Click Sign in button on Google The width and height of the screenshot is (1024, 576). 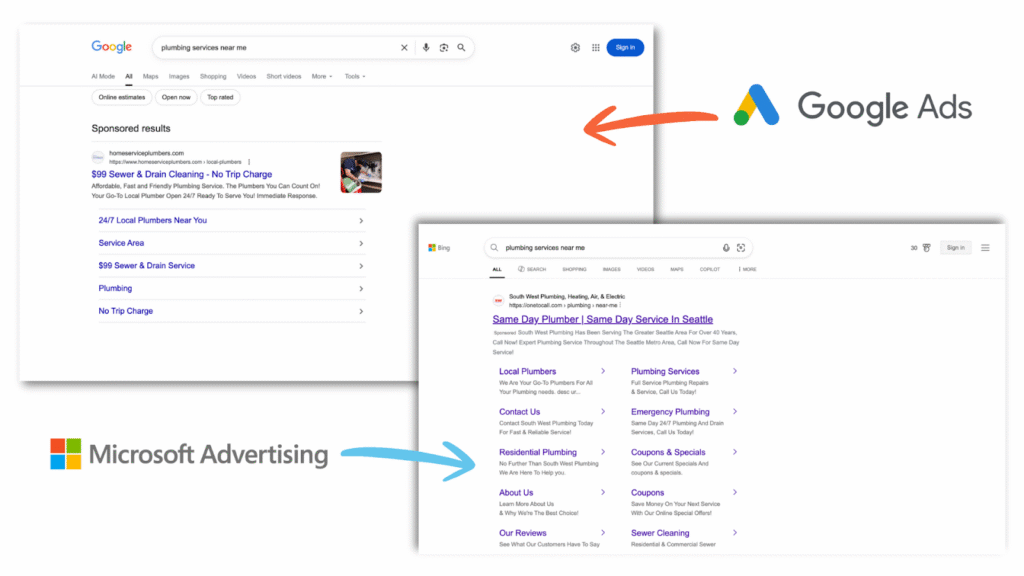[625, 48]
